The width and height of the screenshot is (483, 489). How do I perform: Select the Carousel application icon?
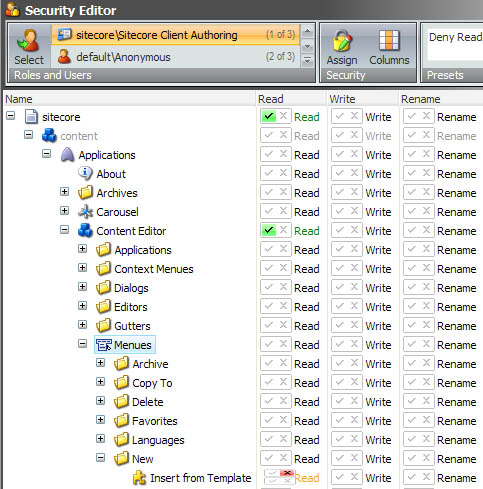pyautogui.click(x=85, y=212)
